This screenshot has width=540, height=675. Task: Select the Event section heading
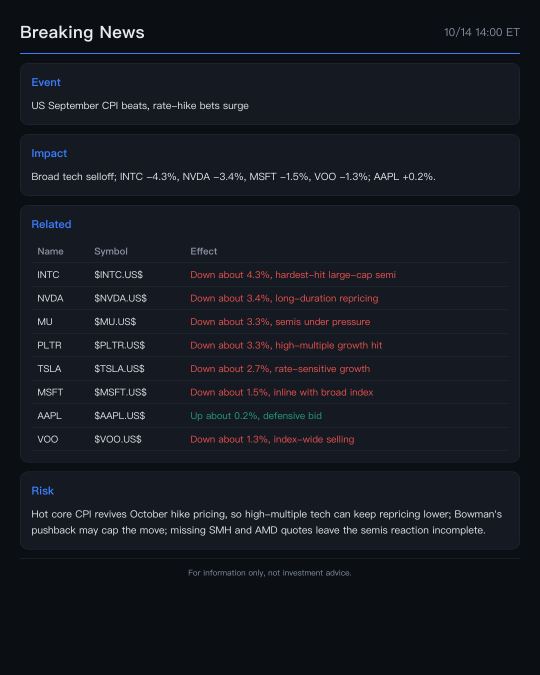pyautogui.click(x=46, y=82)
